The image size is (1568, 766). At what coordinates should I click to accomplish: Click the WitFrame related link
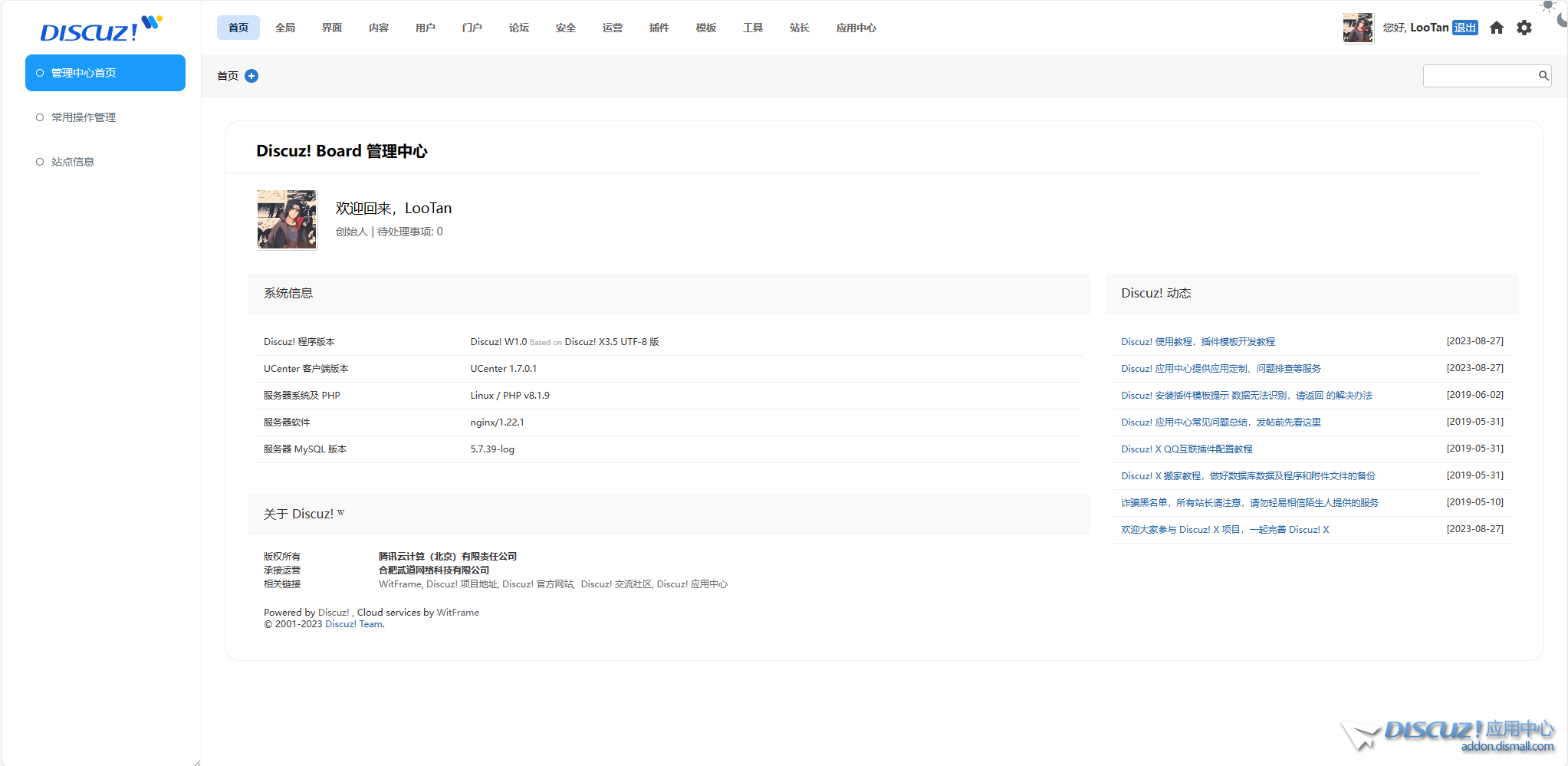tap(399, 584)
